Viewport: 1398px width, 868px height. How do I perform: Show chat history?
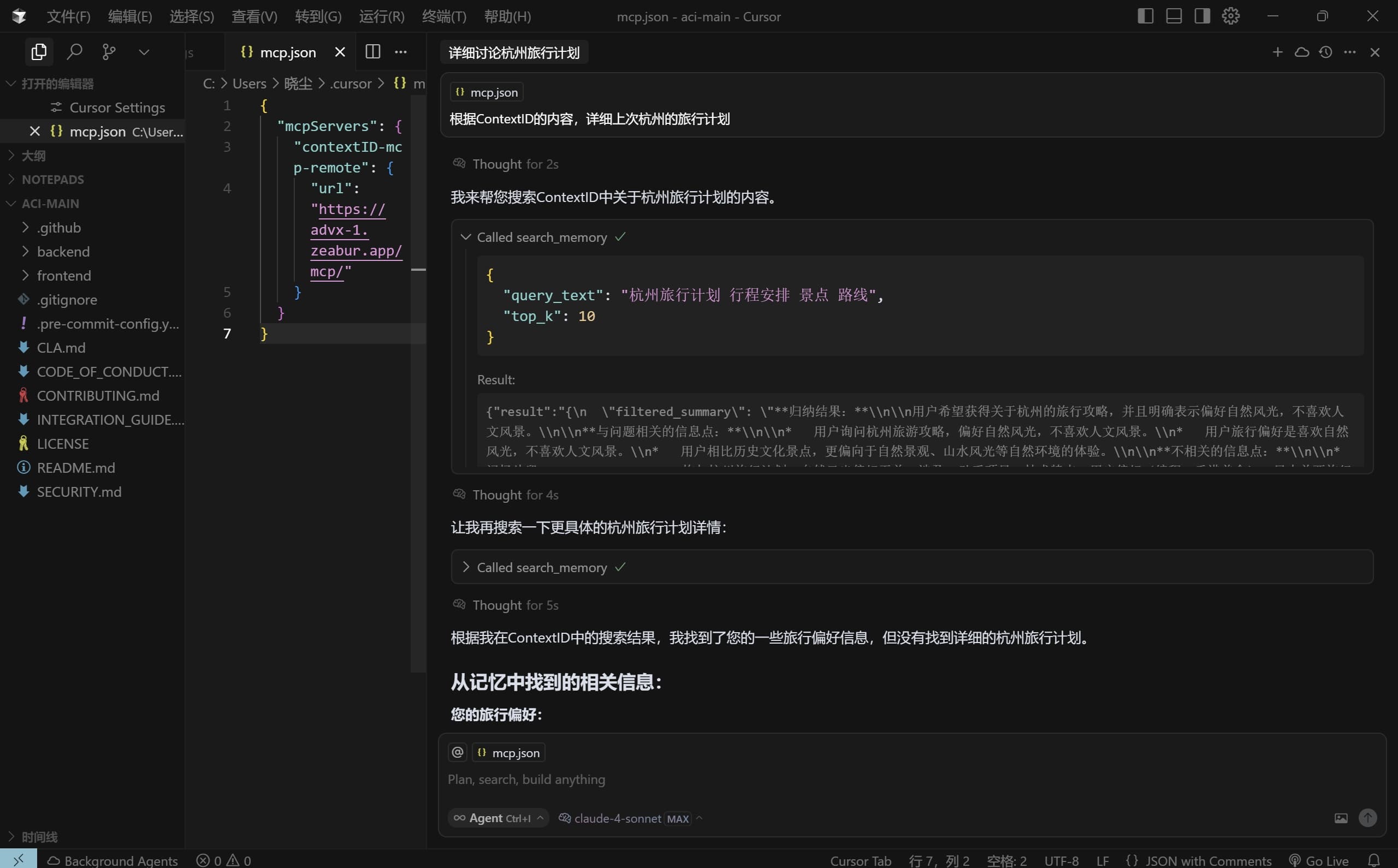1326,52
